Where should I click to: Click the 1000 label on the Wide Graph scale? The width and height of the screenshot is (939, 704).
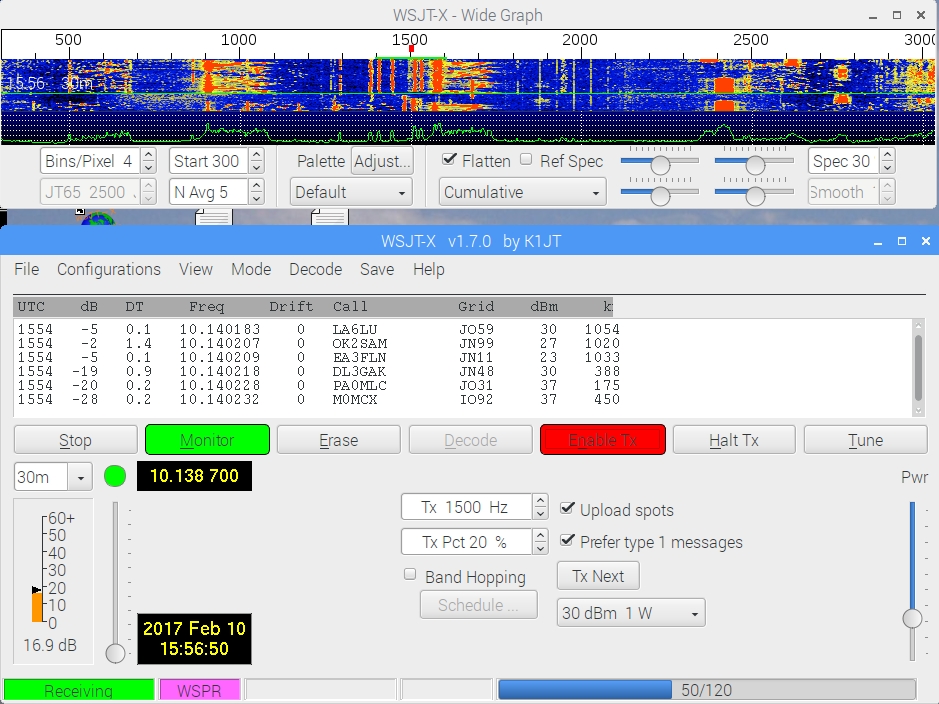[x=238, y=40]
